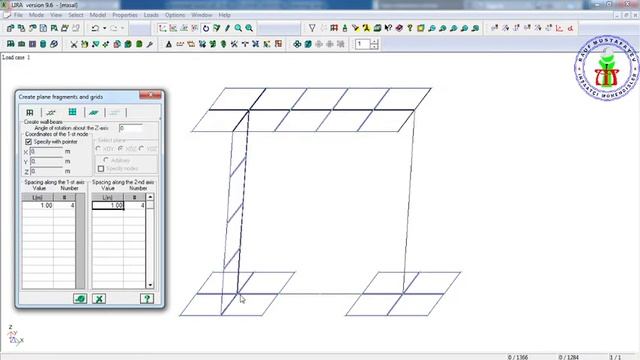This screenshot has width=640, height=360.
Task: Select the second tab icon in dialog
Action: coord(51,112)
